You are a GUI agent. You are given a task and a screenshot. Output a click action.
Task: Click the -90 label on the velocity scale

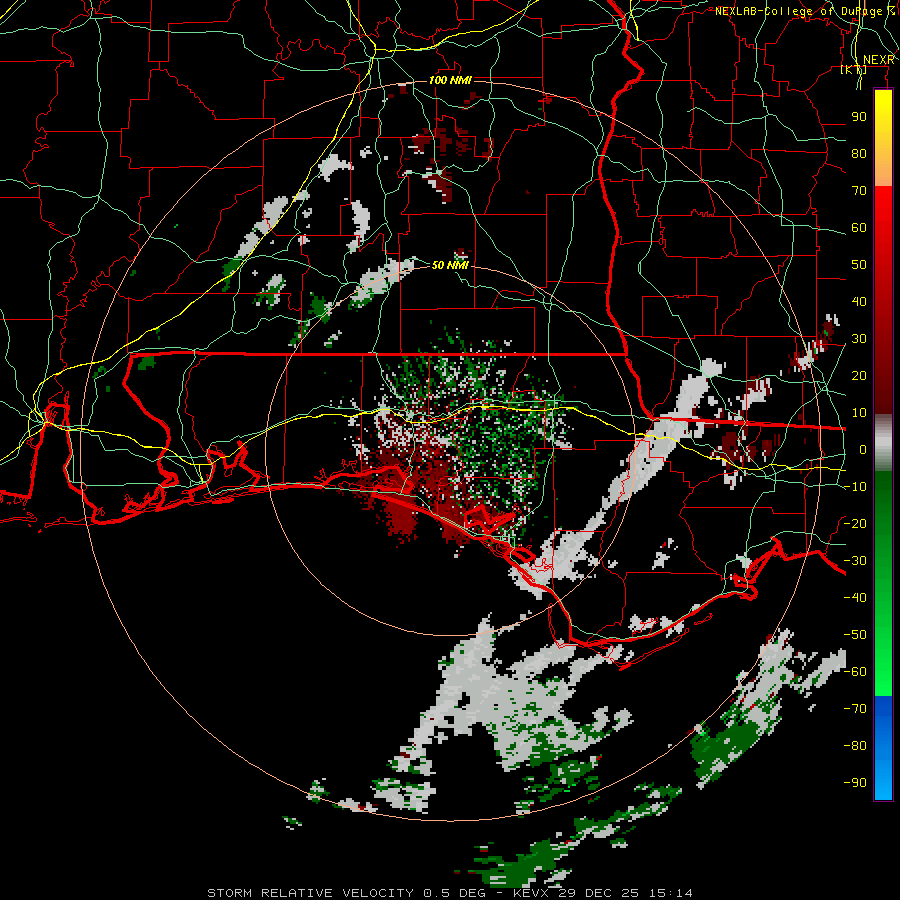click(855, 783)
